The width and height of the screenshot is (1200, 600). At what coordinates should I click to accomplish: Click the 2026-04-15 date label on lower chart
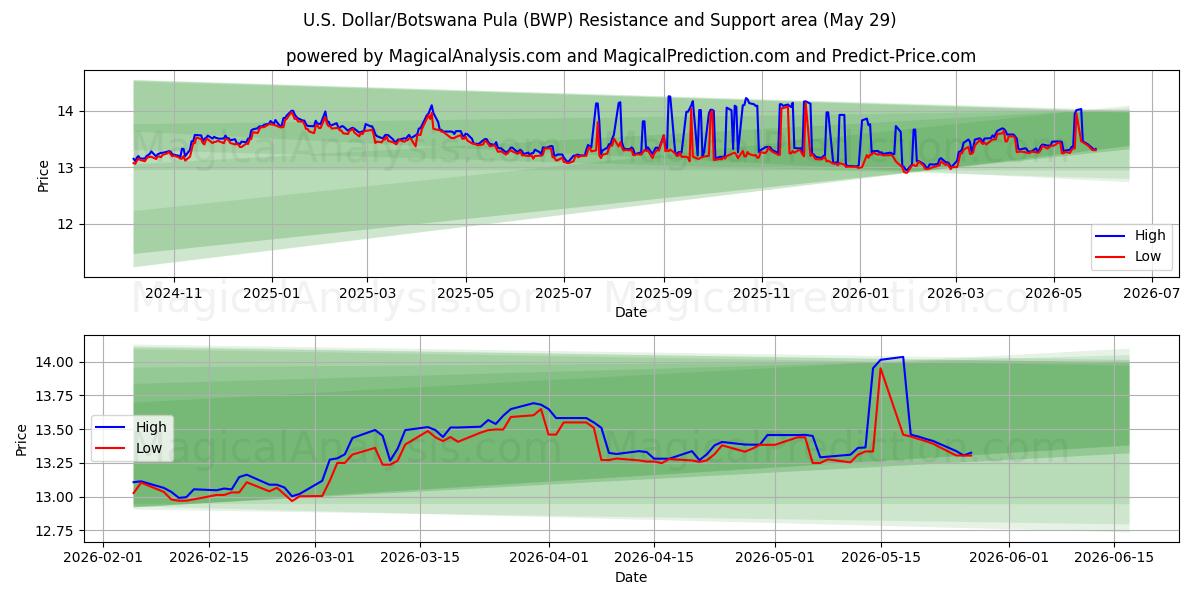click(x=656, y=559)
